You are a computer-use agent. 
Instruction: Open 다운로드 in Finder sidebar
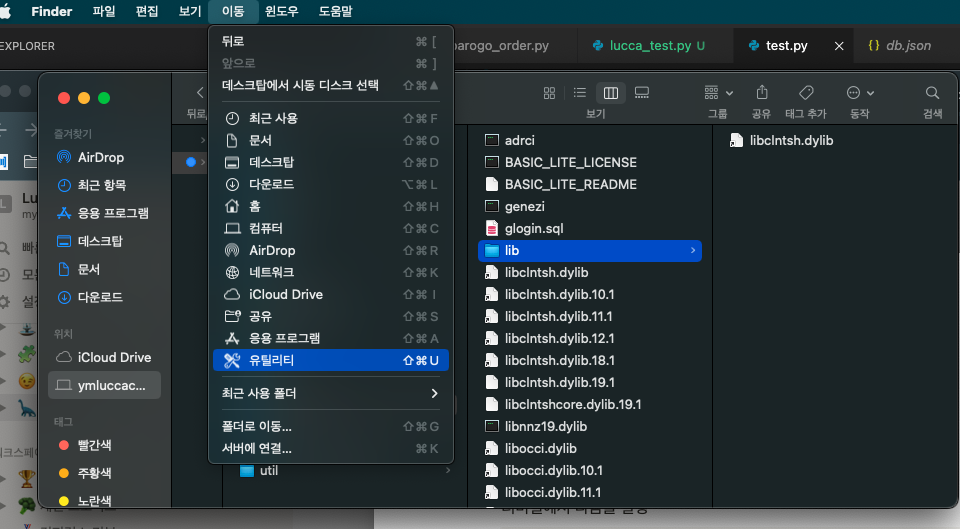pos(104,298)
